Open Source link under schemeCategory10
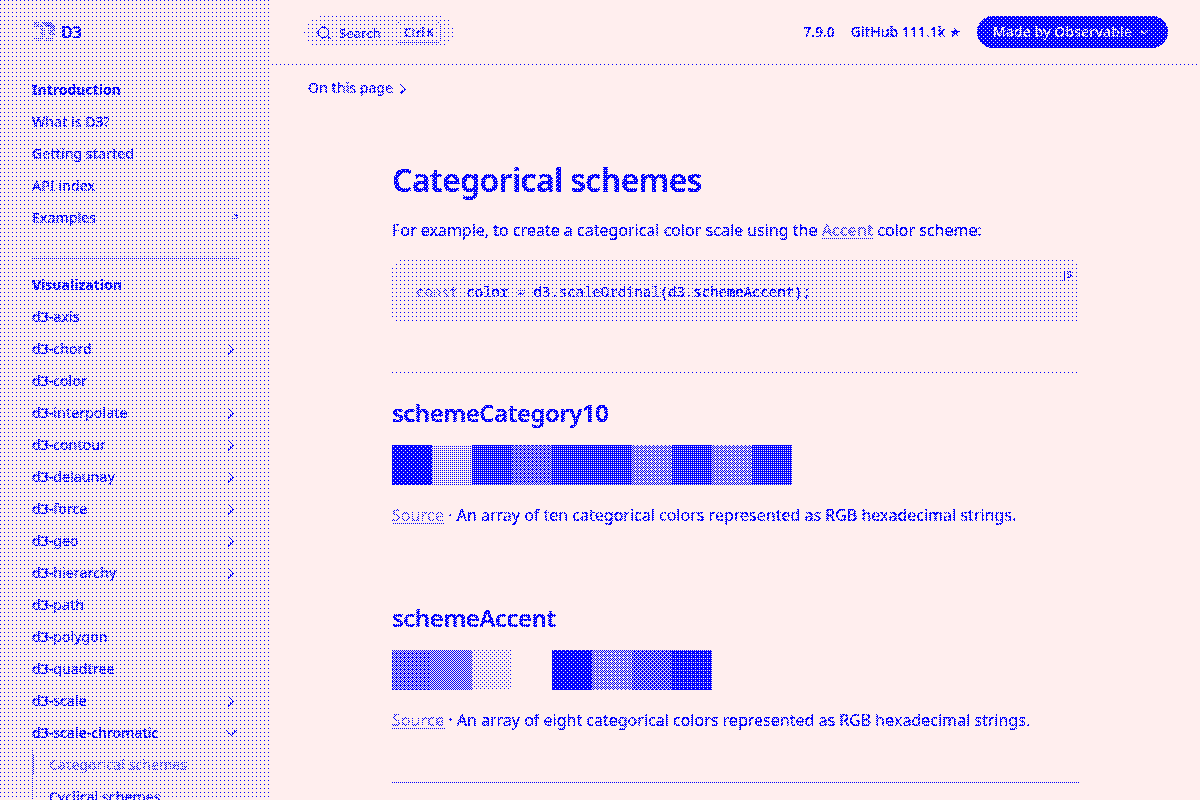Image resolution: width=1200 pixels, height=800 pixels. tap(418, 516)
